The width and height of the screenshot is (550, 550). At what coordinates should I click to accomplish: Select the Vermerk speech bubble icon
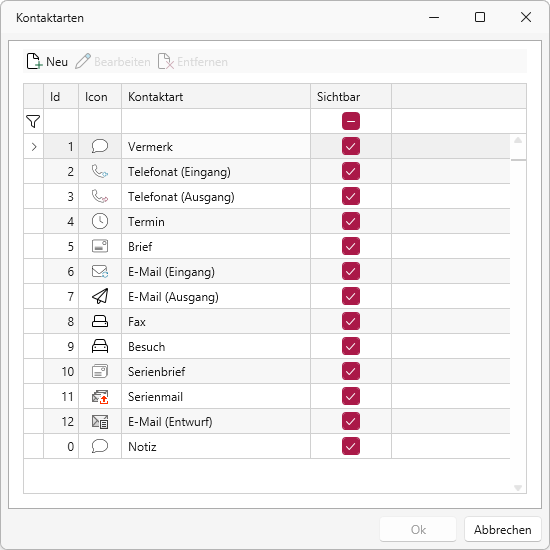point(100,146)
